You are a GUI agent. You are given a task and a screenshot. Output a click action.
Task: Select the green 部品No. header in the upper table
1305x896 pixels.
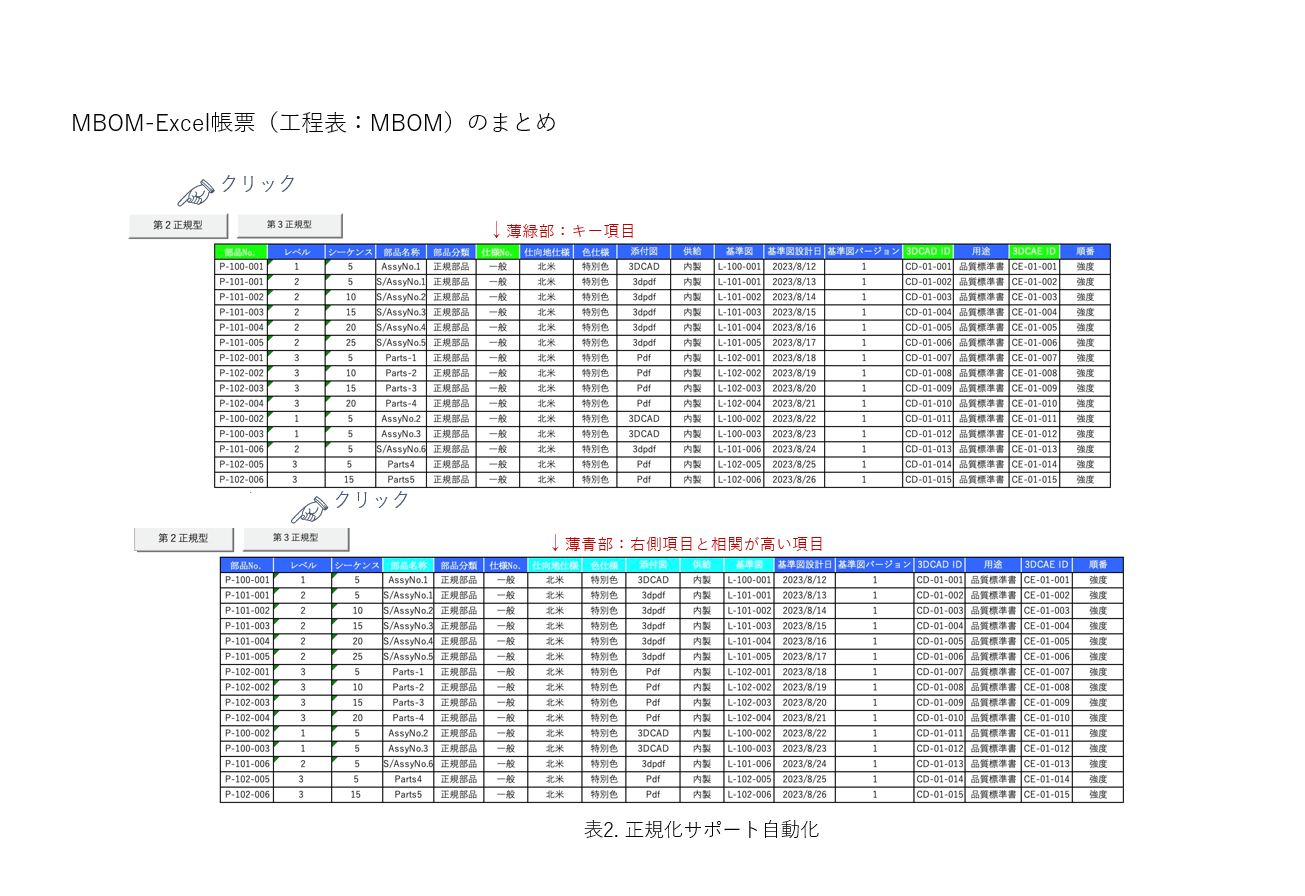pos(242,252)
